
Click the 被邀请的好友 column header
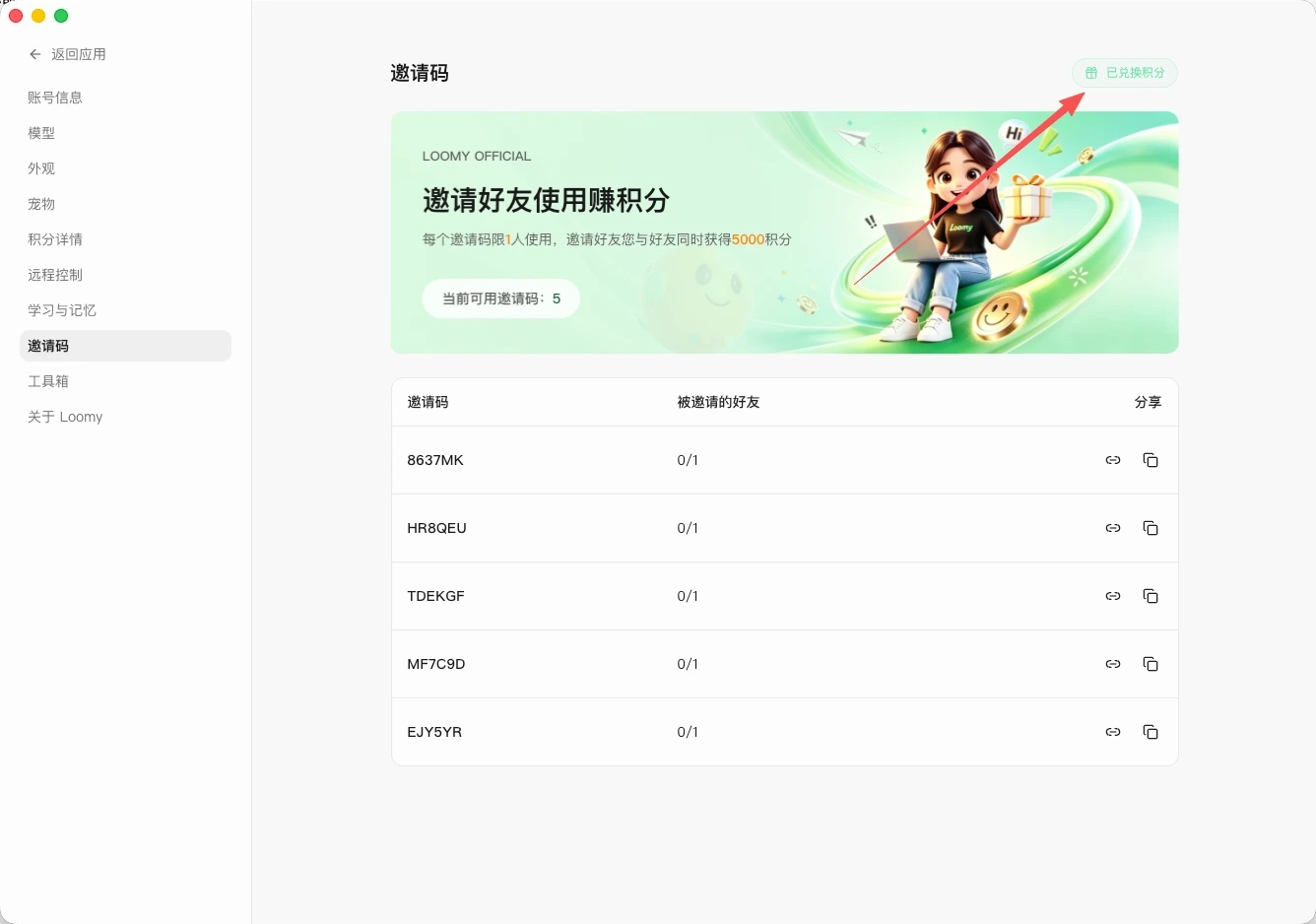[718, 402]
